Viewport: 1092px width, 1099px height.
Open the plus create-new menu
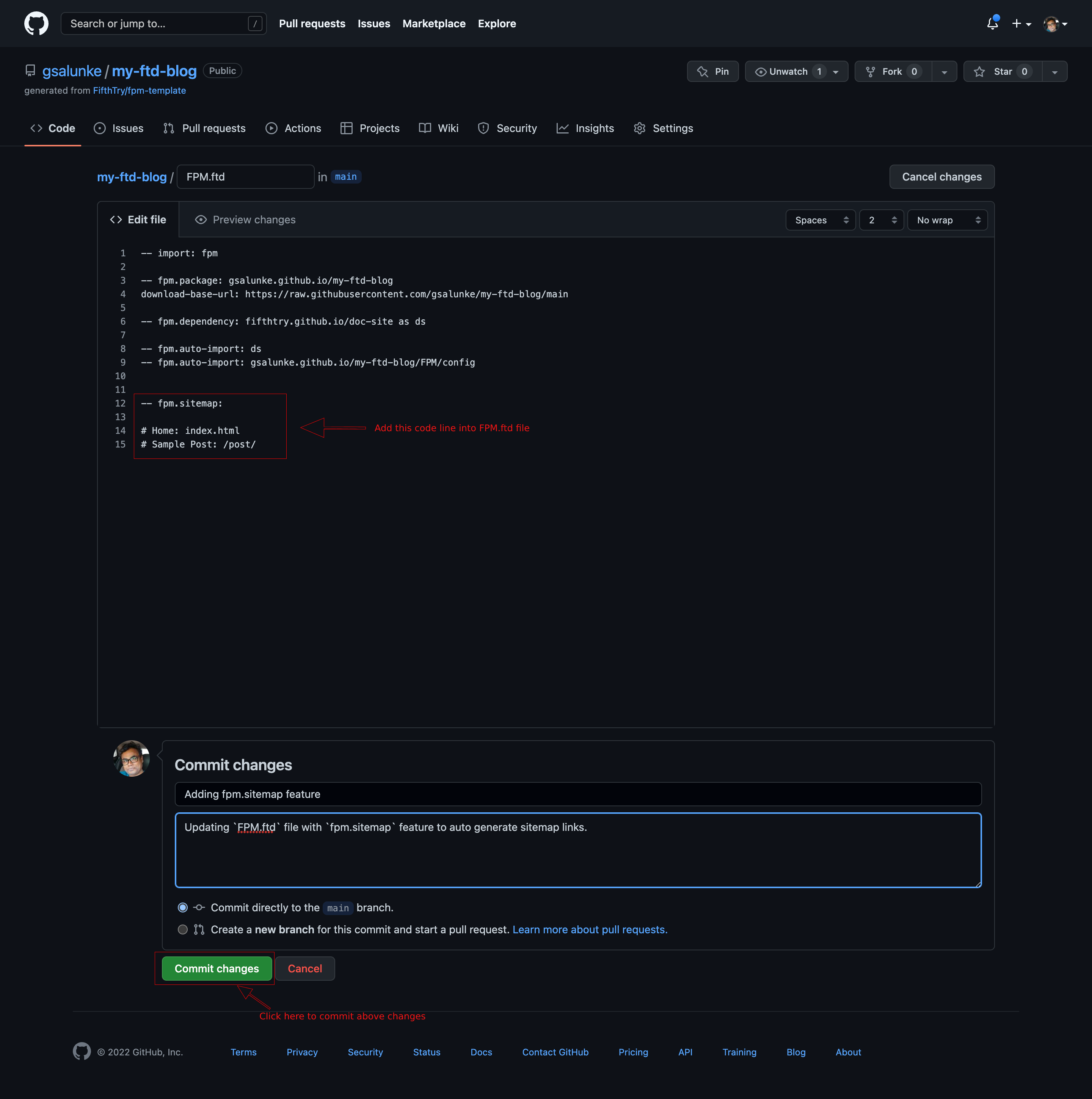pos(1021,24)
